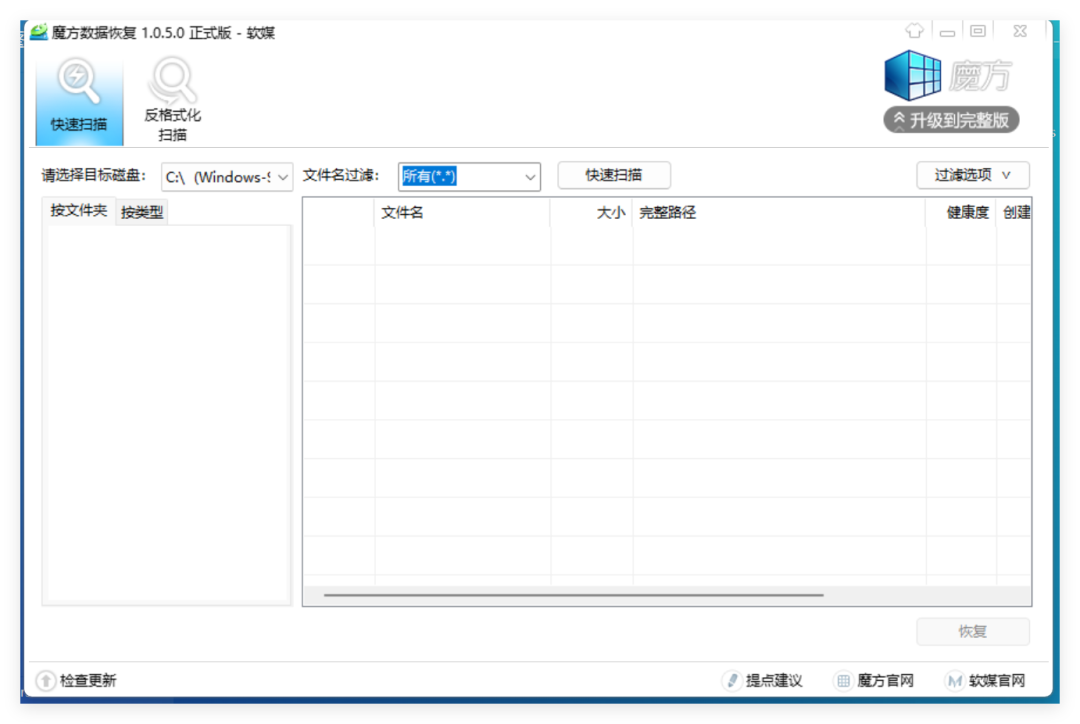Open the 魔方官网 link text
The width and height of the screenshot is (1080, 724).
coord(886,681)
